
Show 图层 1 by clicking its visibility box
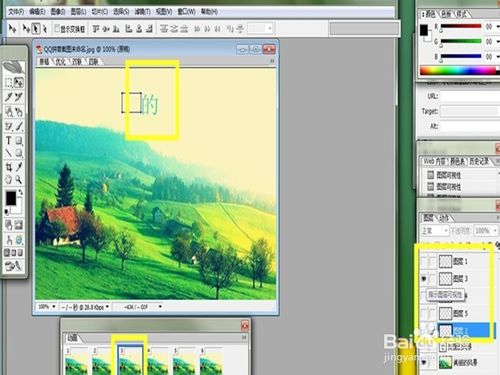tap(424, 261)
